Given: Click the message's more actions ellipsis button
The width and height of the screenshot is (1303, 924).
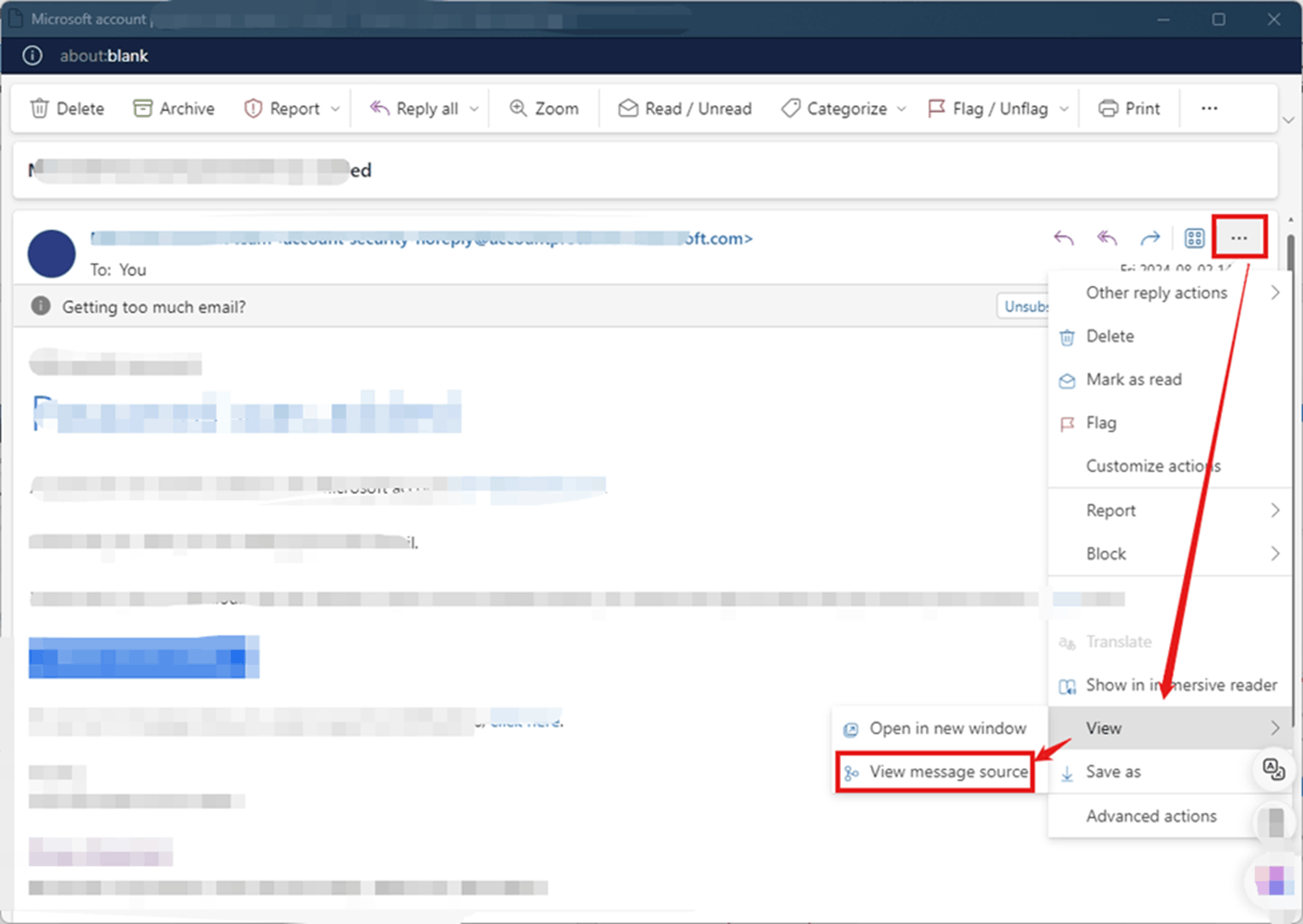Looking at the screenshot, I should (1239, 238).
